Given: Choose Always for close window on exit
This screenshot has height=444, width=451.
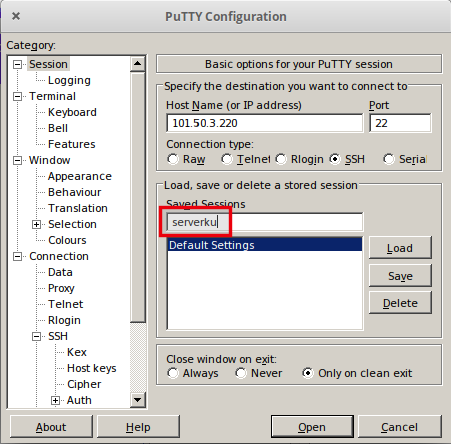Looking at the screenshot, I should tap(173, 373).
